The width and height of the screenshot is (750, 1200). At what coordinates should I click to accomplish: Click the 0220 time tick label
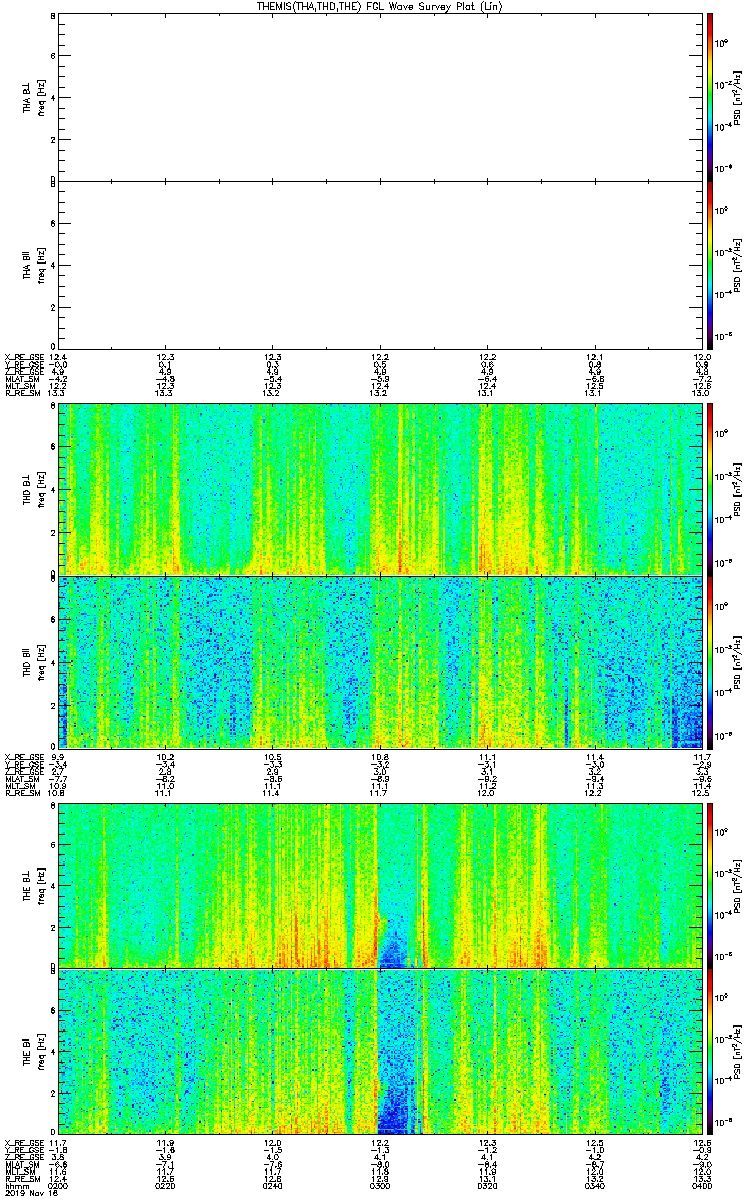pyautogui.click(x=166, y=1185)
